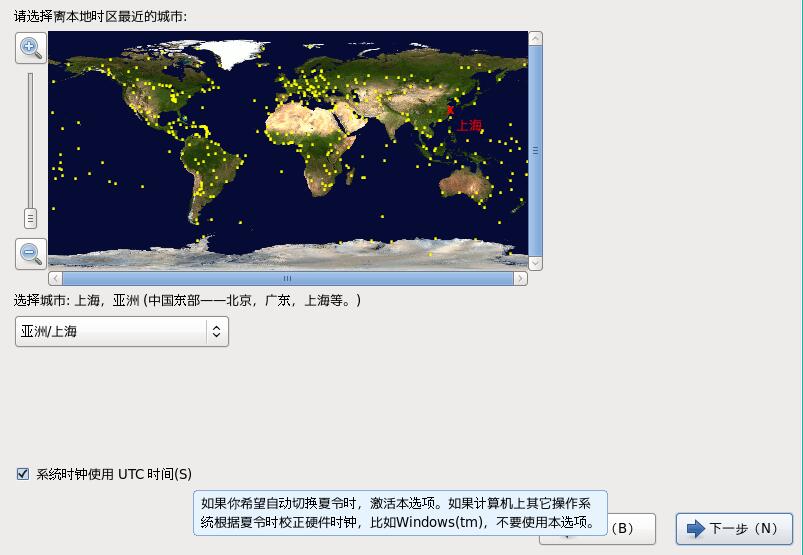Click the 下一步 (N) next button

click(x=734, y=528)
